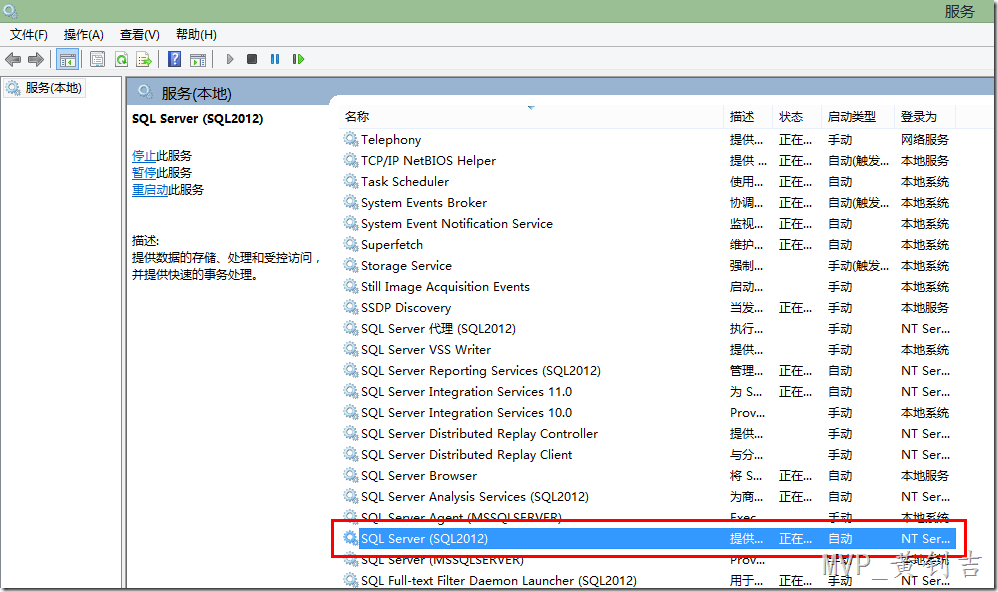Select the SQL Server Browser service
This screenshot has height=592, width=998.
tap(648, 476)
